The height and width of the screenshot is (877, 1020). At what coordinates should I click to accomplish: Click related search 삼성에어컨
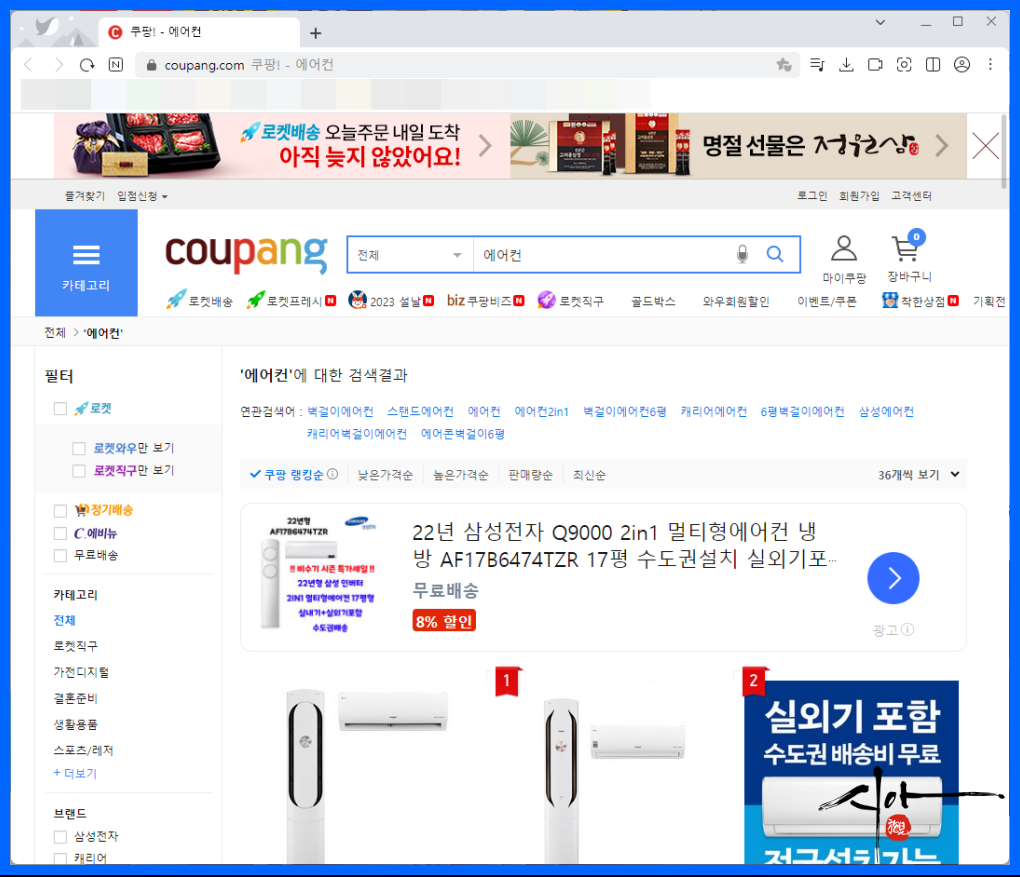(x=886, y=411)
